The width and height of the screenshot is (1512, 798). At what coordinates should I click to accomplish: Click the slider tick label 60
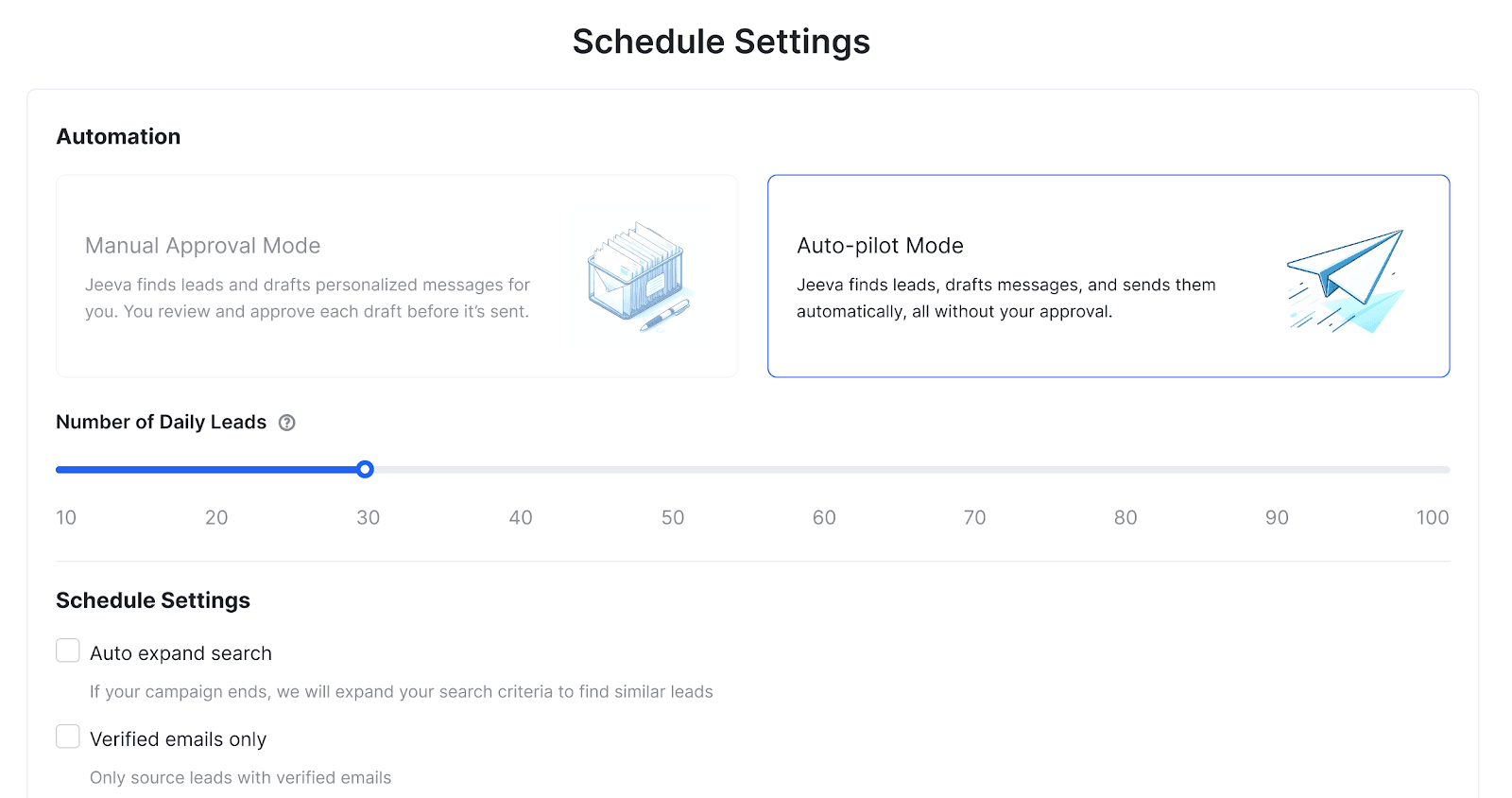click(824, 517)
